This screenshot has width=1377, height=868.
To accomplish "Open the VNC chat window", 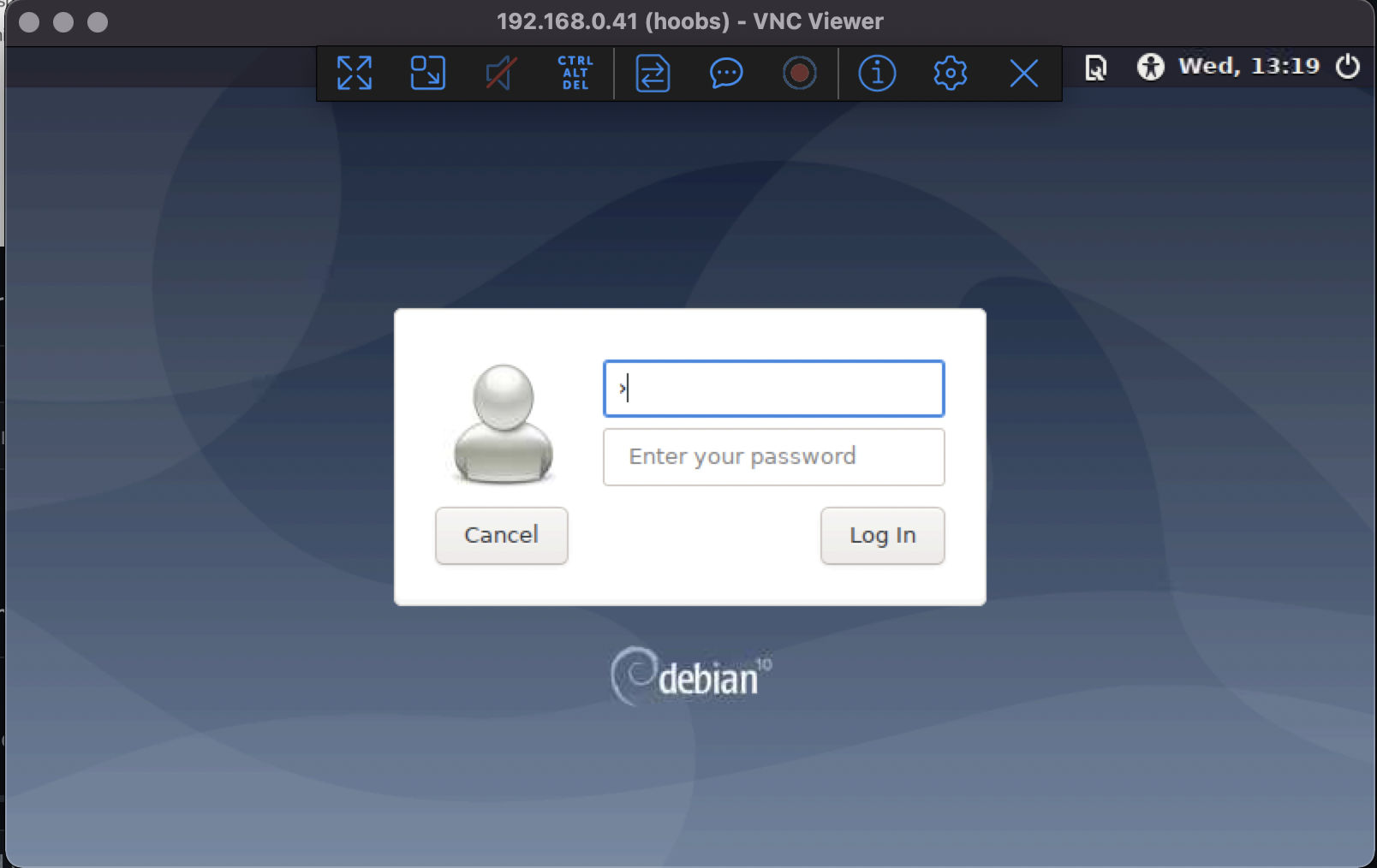I will [x=725, y=74].
